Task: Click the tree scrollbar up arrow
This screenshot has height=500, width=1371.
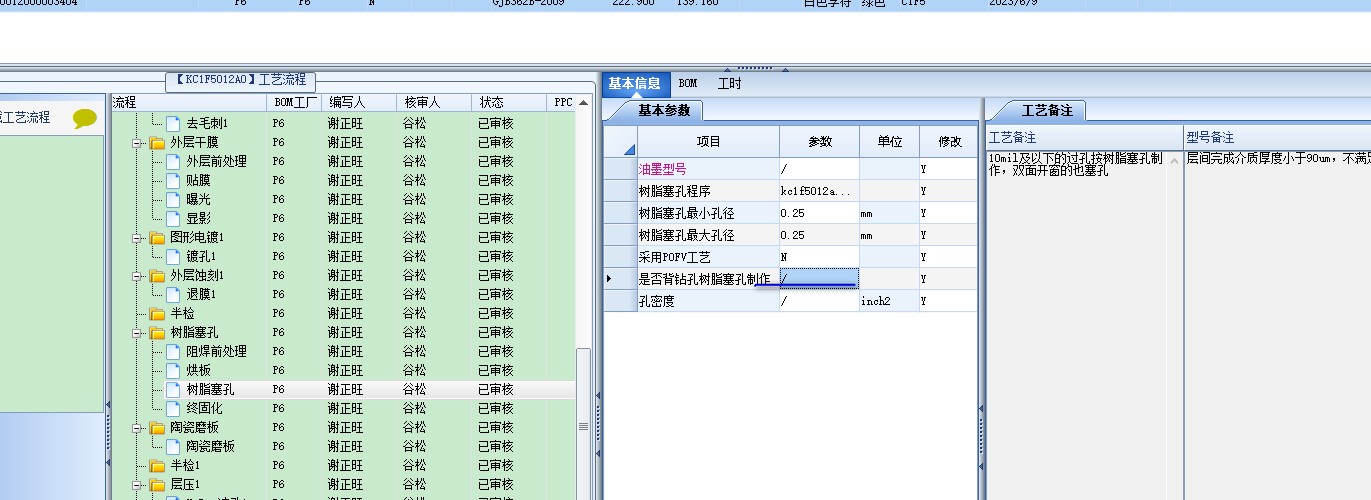Action: pos(583,102)
